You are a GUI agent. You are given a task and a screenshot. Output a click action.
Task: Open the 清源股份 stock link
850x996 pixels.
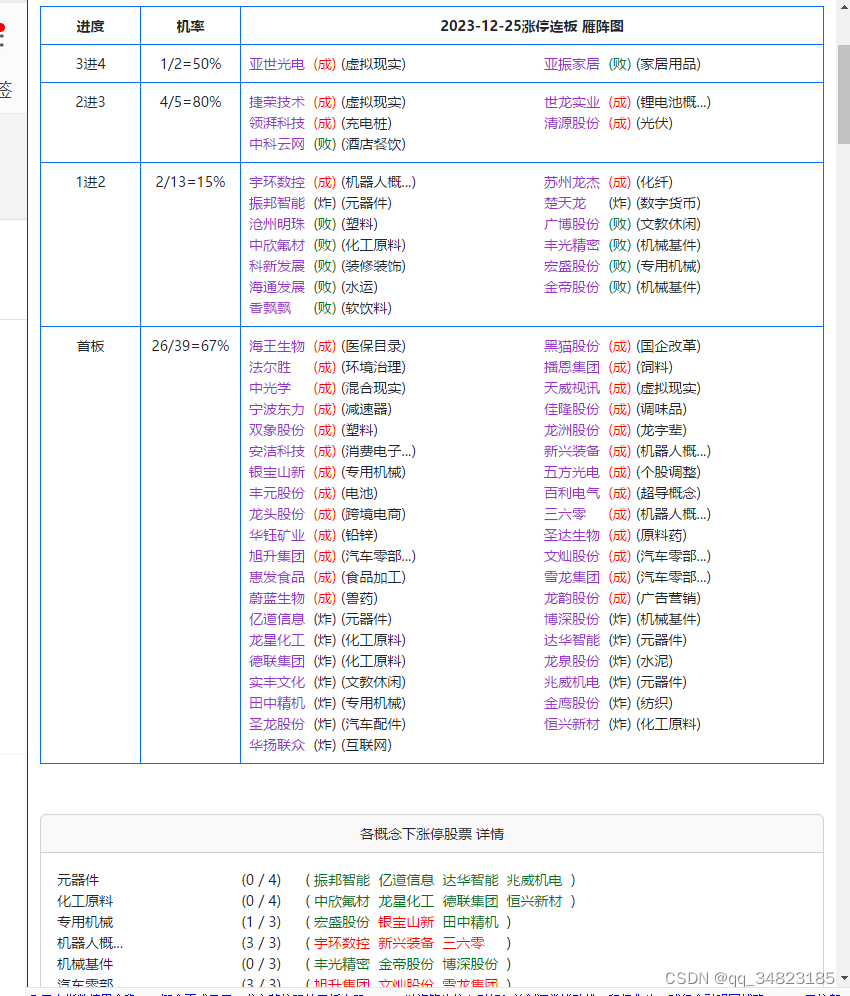[x=571, y=123]
